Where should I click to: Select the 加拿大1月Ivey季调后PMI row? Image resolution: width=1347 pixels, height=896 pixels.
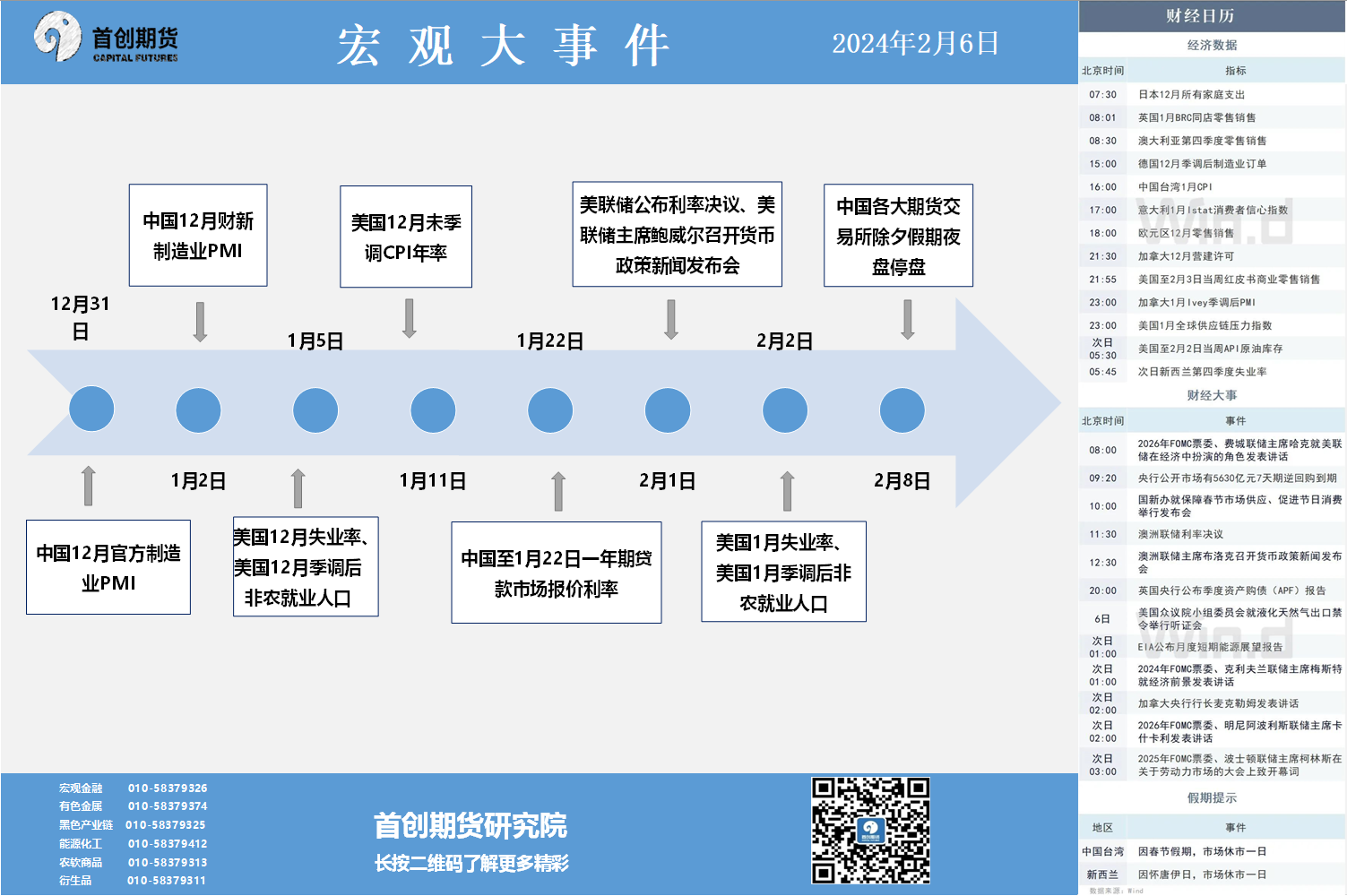[1212, 303]
